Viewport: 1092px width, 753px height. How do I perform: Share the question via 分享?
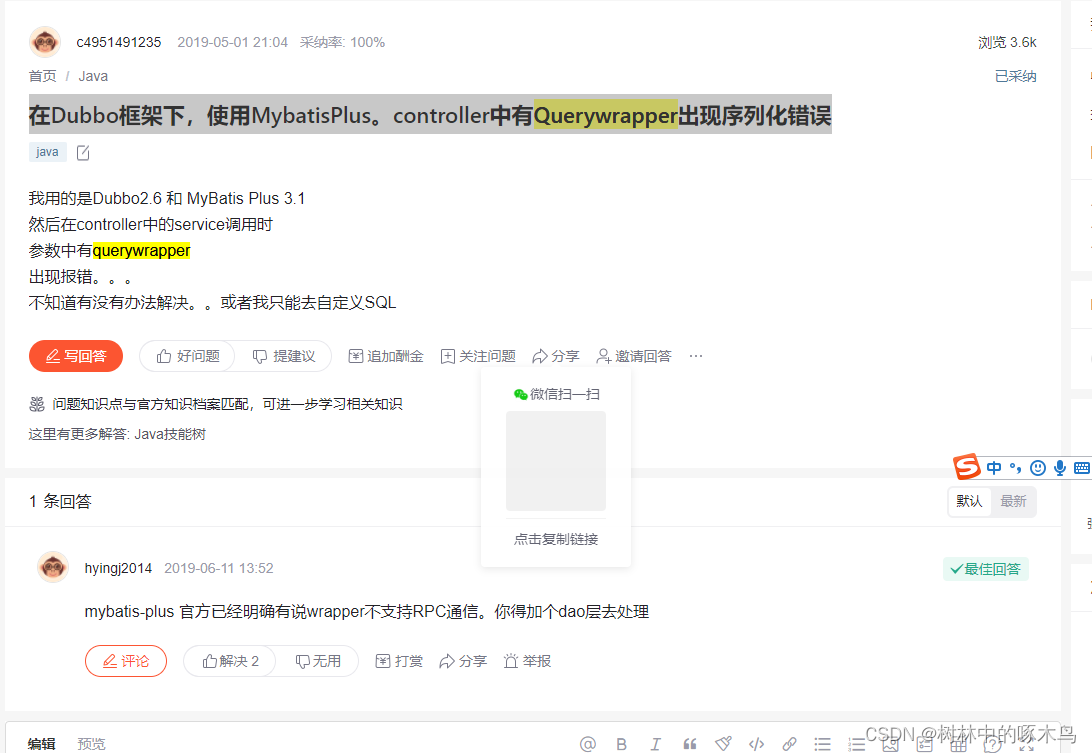coord(556,356)
